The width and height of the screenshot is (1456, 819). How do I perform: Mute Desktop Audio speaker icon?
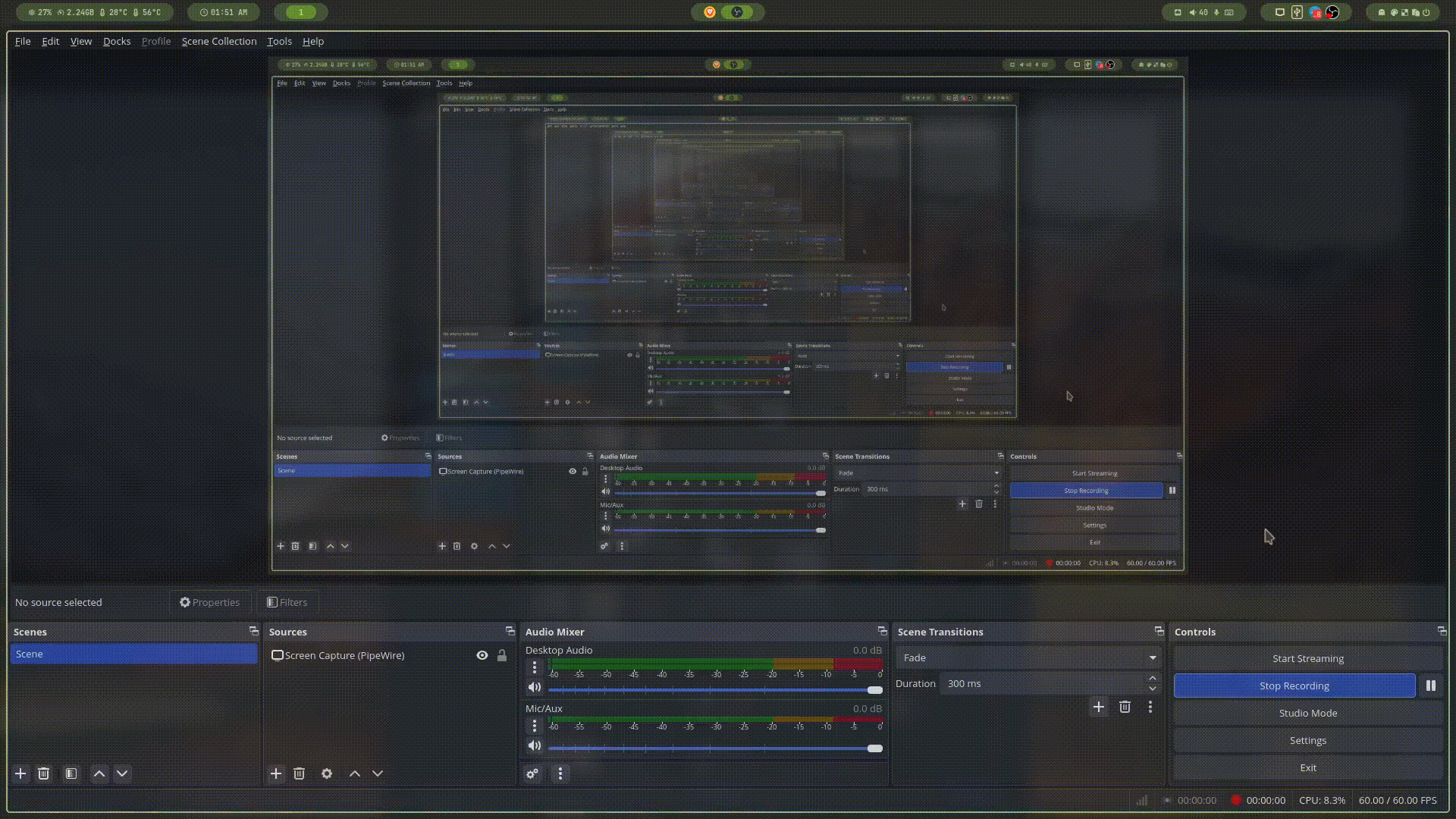(x=535, y=688)
